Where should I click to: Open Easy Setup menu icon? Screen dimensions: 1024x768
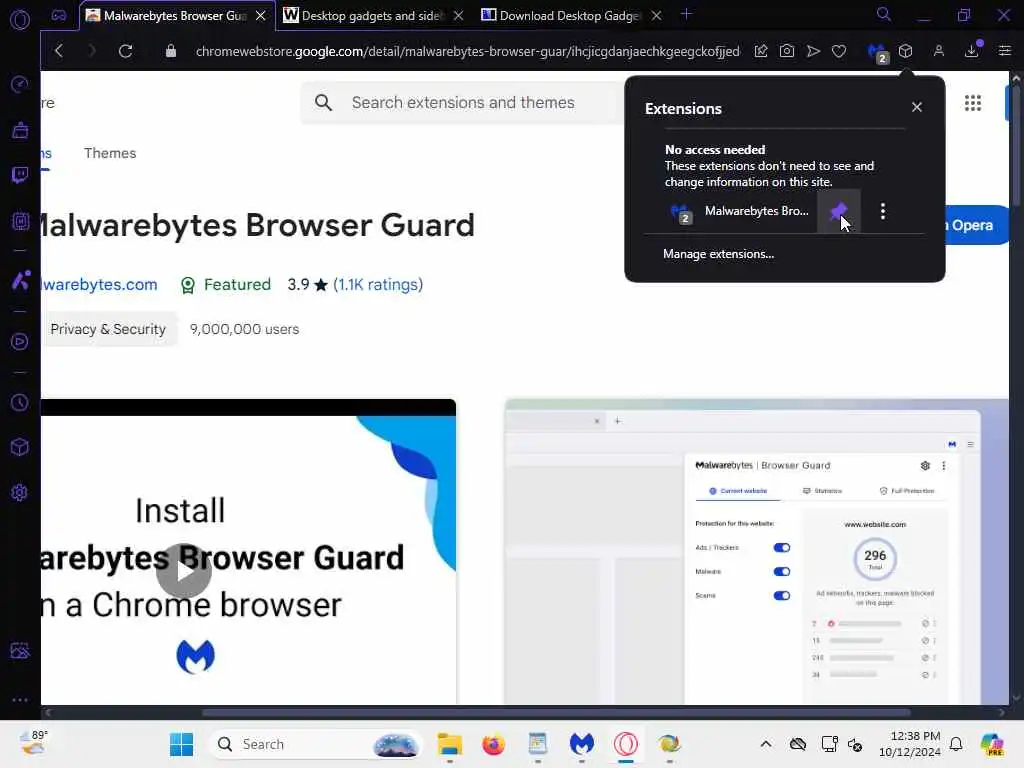click(x=1004, y=51)
